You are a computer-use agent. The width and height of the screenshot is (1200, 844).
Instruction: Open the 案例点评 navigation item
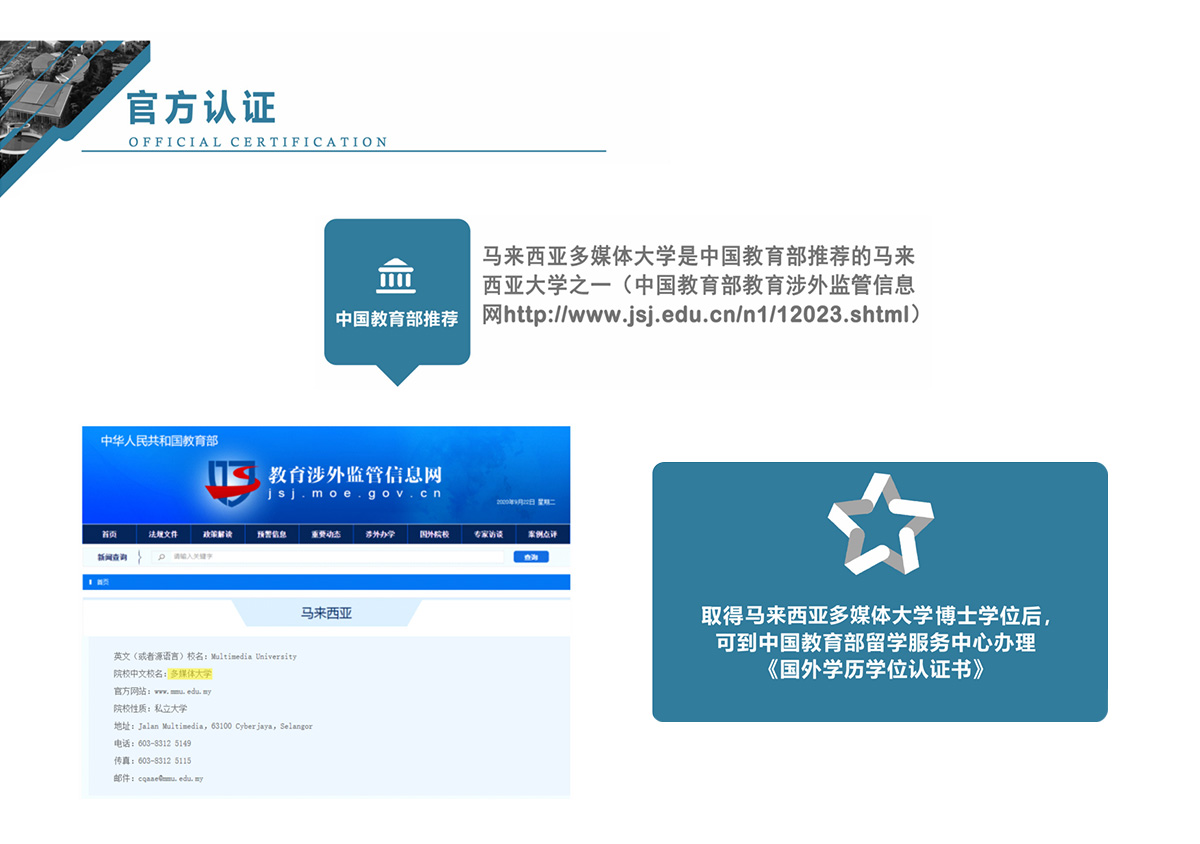(x=542, y=534)
